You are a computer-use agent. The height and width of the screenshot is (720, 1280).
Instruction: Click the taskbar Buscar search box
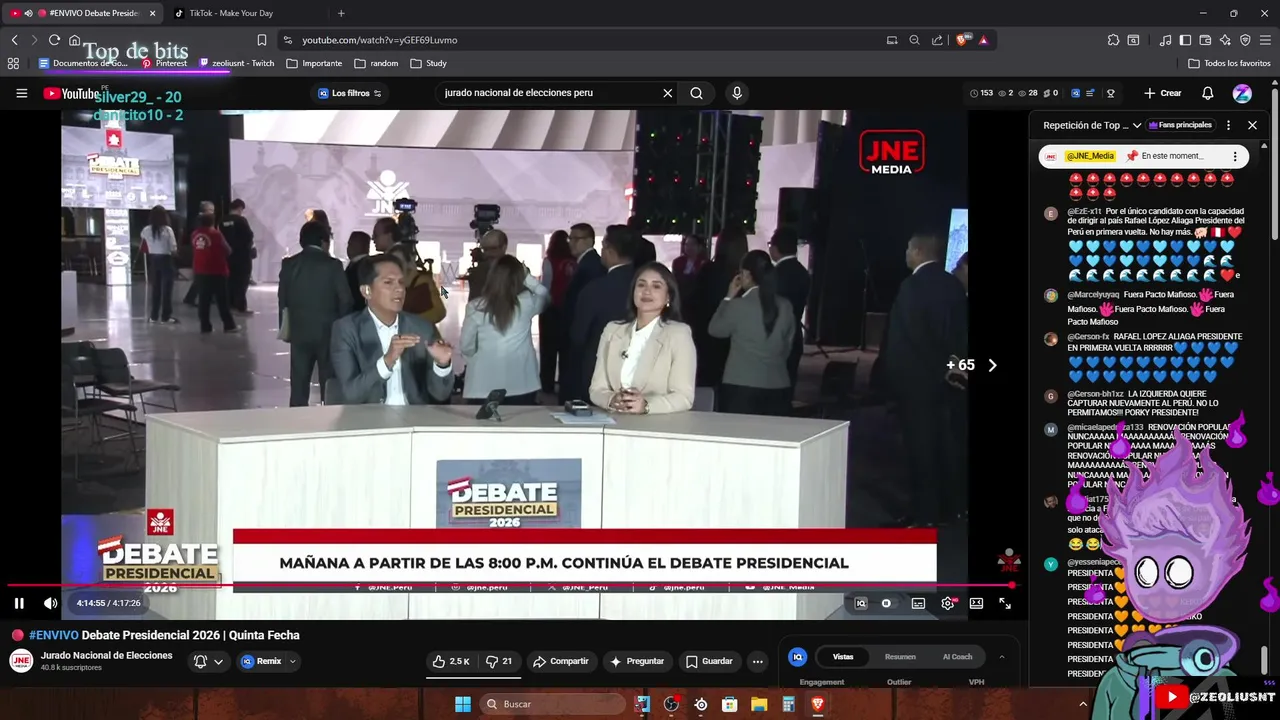pyautogui.click(x=553, y=704)
